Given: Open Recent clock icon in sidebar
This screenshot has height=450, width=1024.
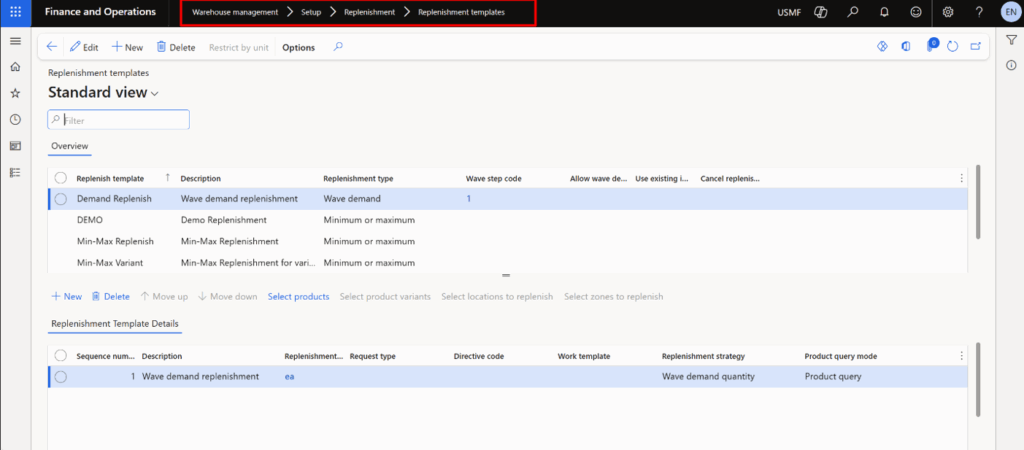Looking at the screenshot, I should pos(15,120).
